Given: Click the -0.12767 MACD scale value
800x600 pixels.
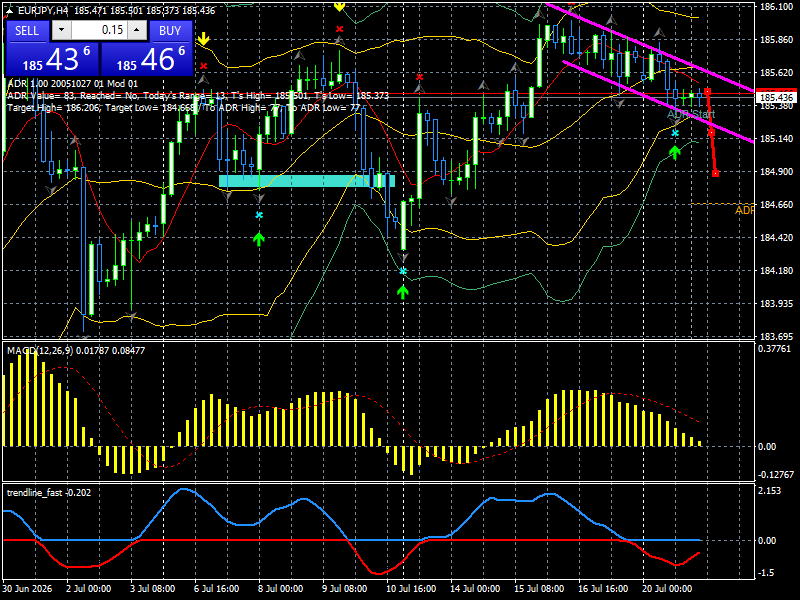Looking at the screenshot, I should click(776, 474).
